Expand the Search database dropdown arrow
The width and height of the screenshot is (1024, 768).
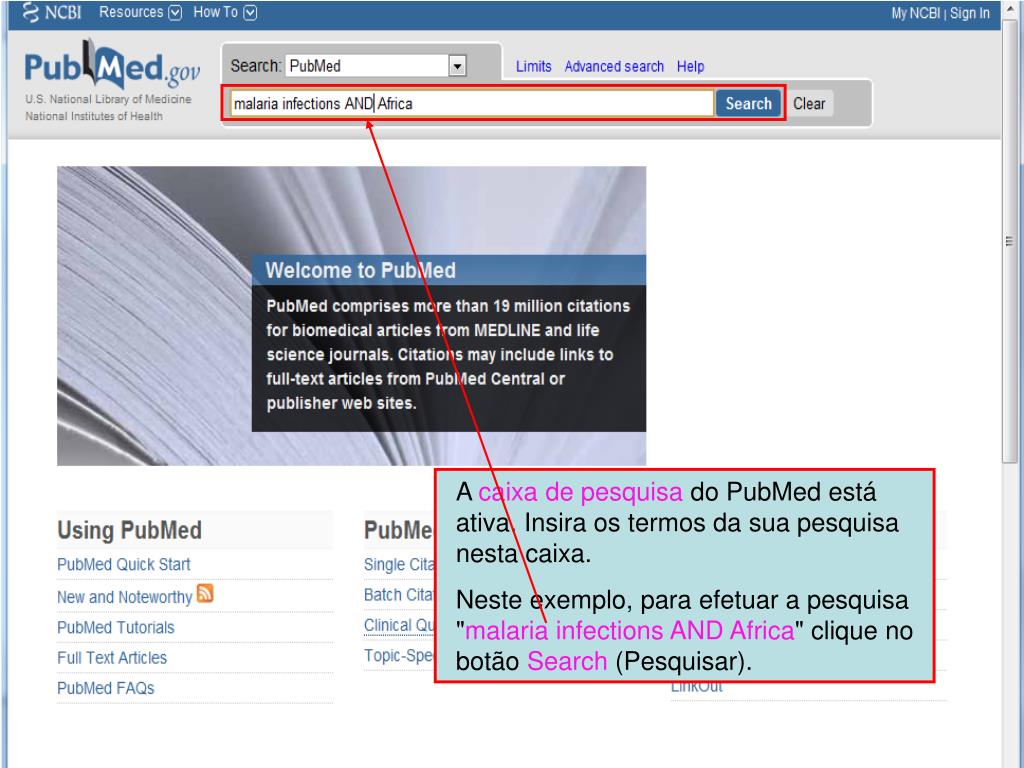tap(457, 66)
